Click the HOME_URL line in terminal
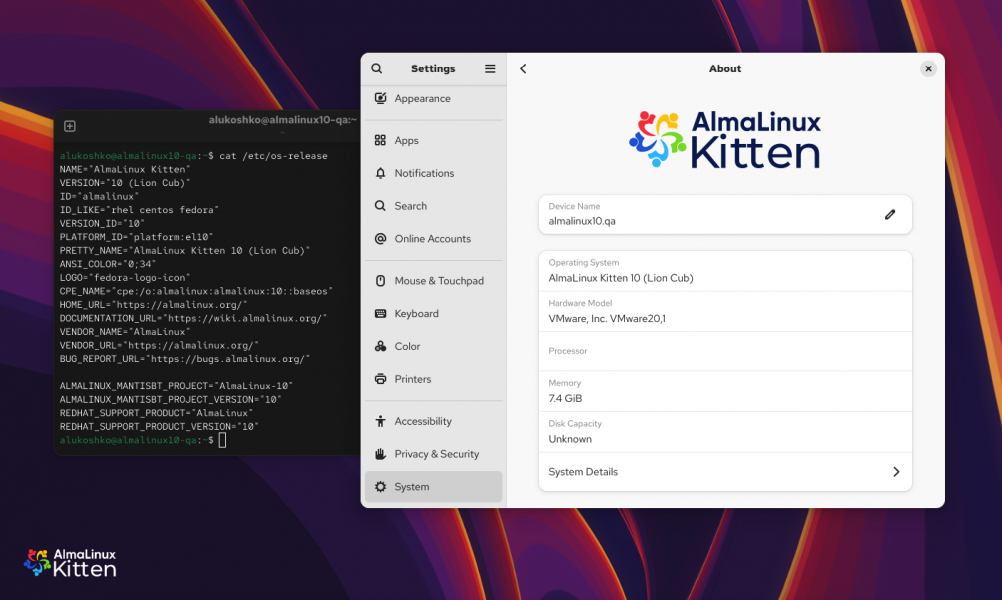 coord(153,305)
